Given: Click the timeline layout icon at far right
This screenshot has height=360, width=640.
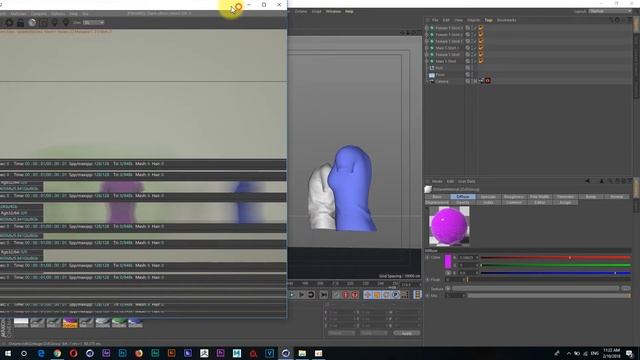Looking at the screenshot, I should click(417, 294).
